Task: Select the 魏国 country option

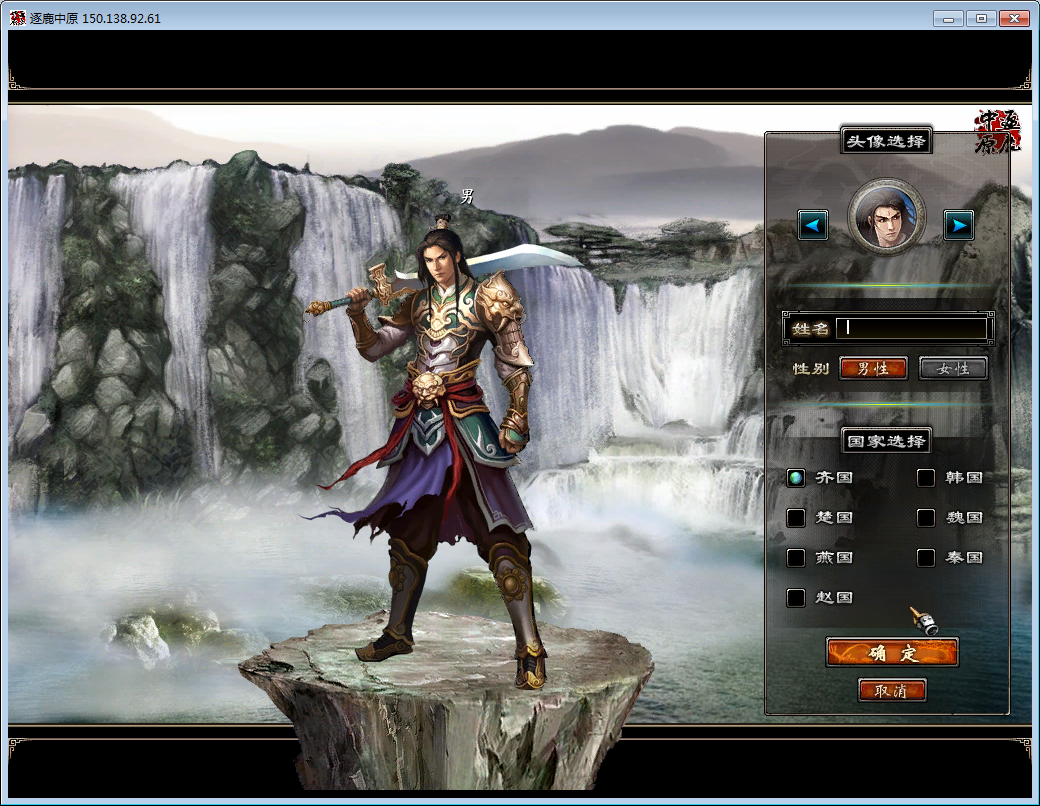Action: tap(926, 517)
